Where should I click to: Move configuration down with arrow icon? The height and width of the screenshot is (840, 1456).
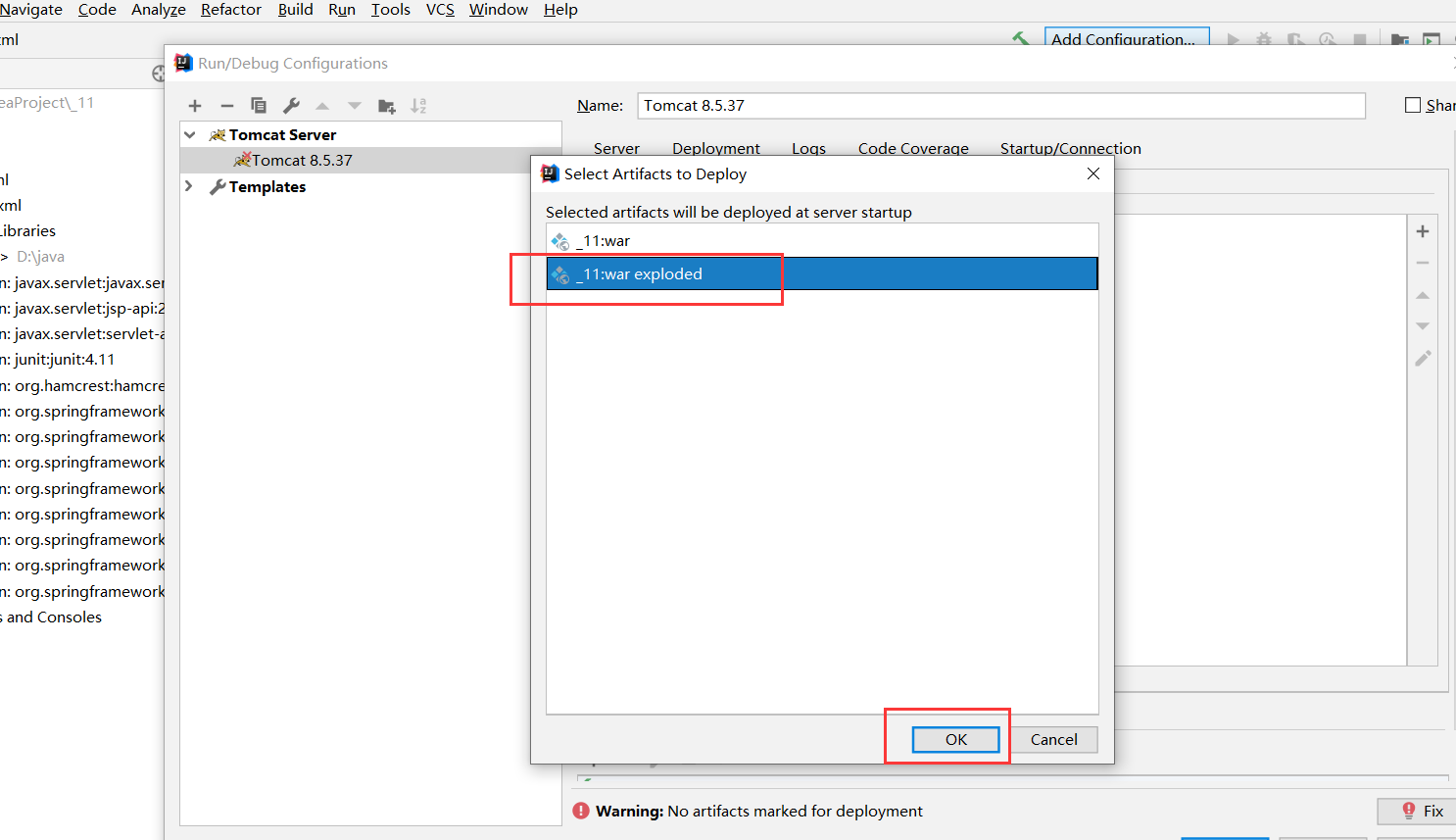tap(355, 106)
